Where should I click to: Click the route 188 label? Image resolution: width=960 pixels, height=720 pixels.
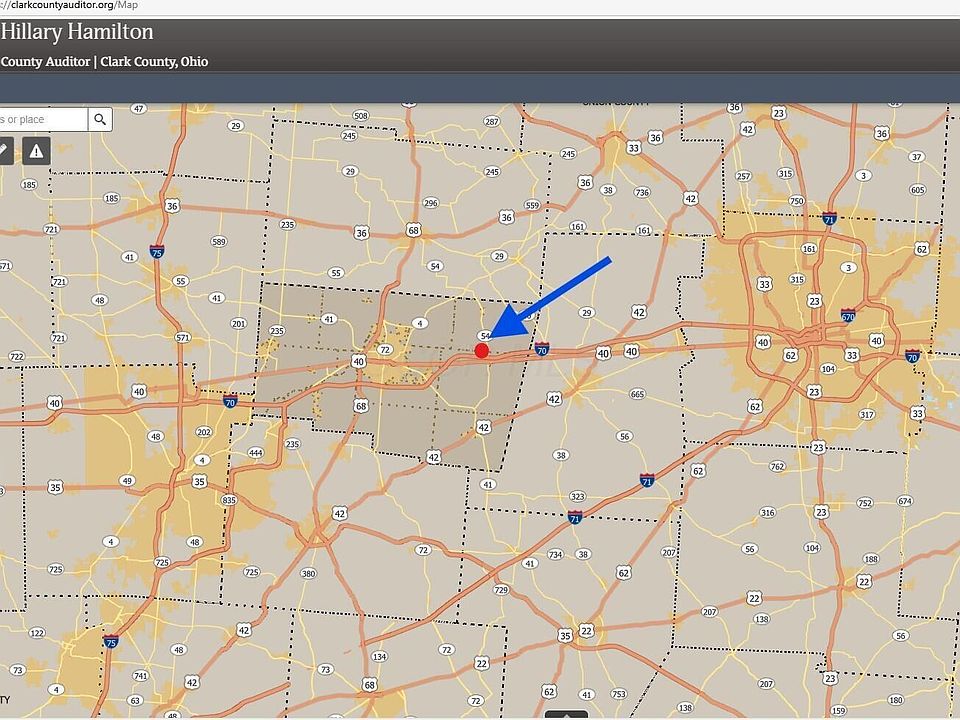[x=871, y=558]
